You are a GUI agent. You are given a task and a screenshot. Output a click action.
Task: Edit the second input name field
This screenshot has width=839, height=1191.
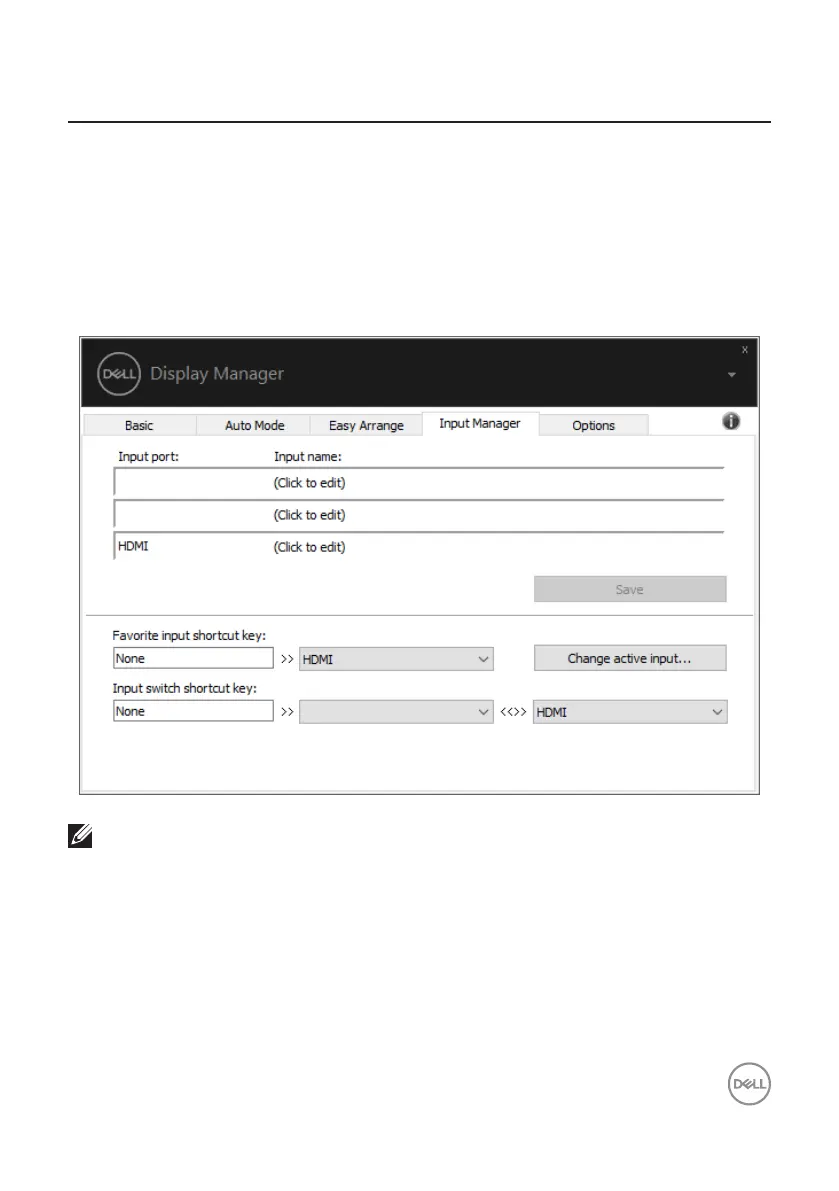[x=310, y=515]
